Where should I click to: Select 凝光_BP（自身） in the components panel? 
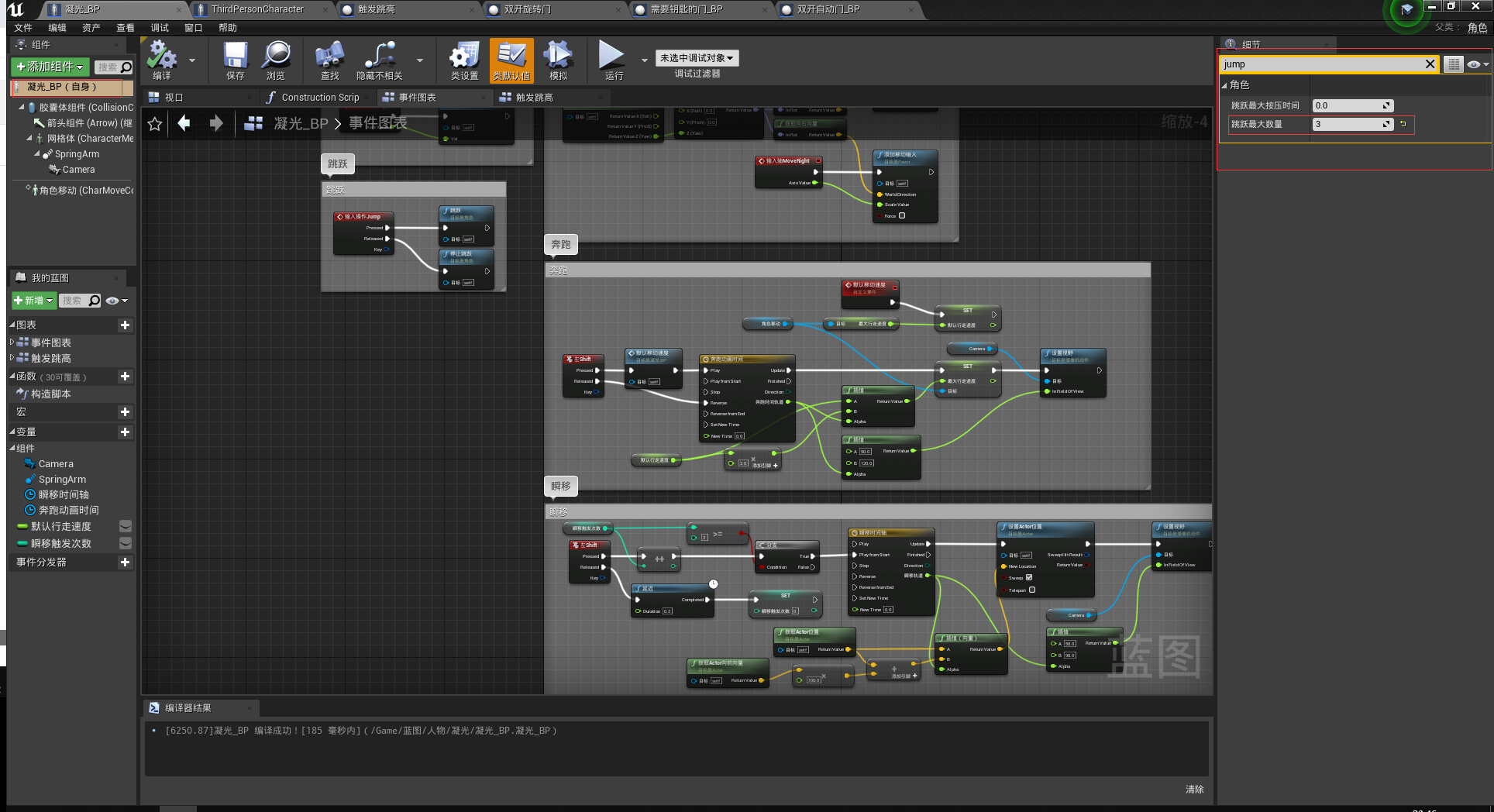72,87
